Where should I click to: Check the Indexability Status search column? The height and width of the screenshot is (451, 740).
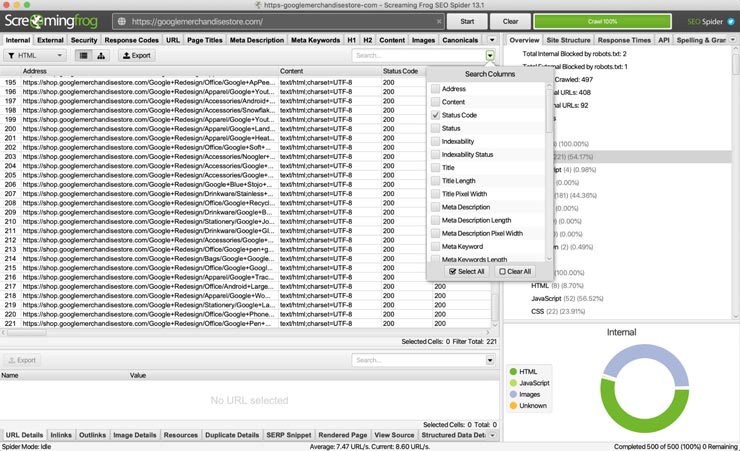coord(435,155)
